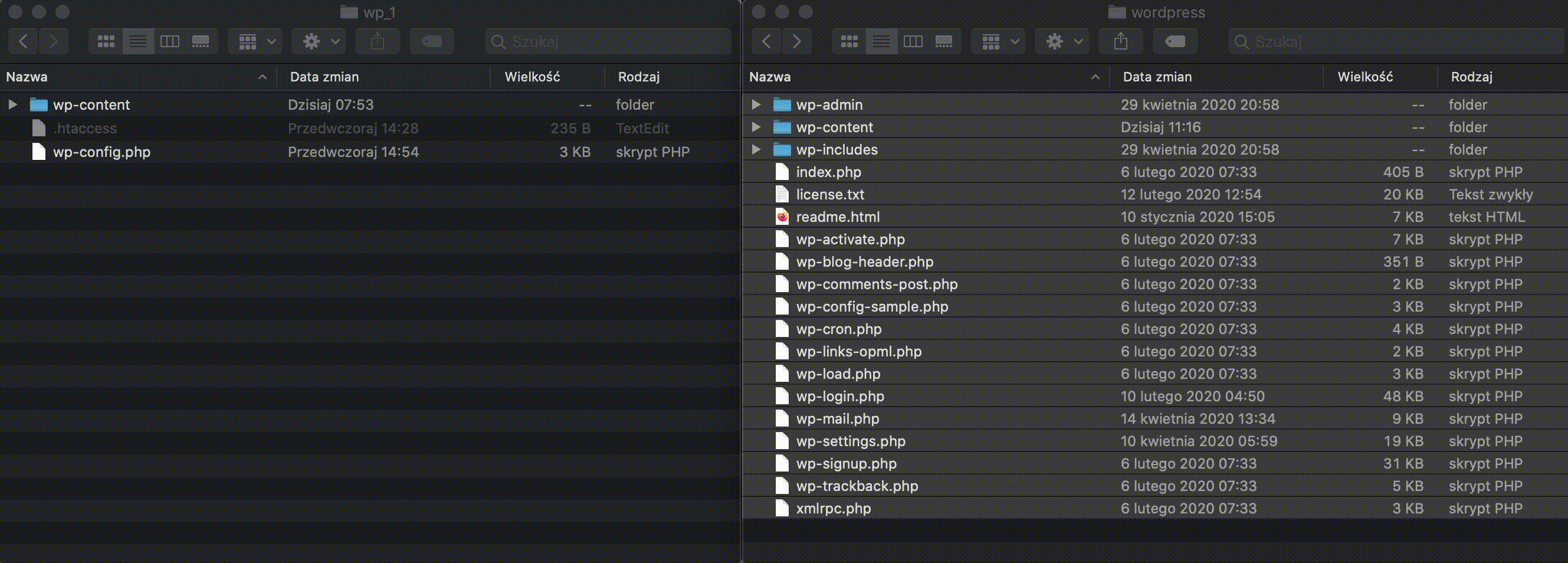The image size is (1568, 563).
Task: Switch wp_1 window to icon view
Action: click(106, 41)
